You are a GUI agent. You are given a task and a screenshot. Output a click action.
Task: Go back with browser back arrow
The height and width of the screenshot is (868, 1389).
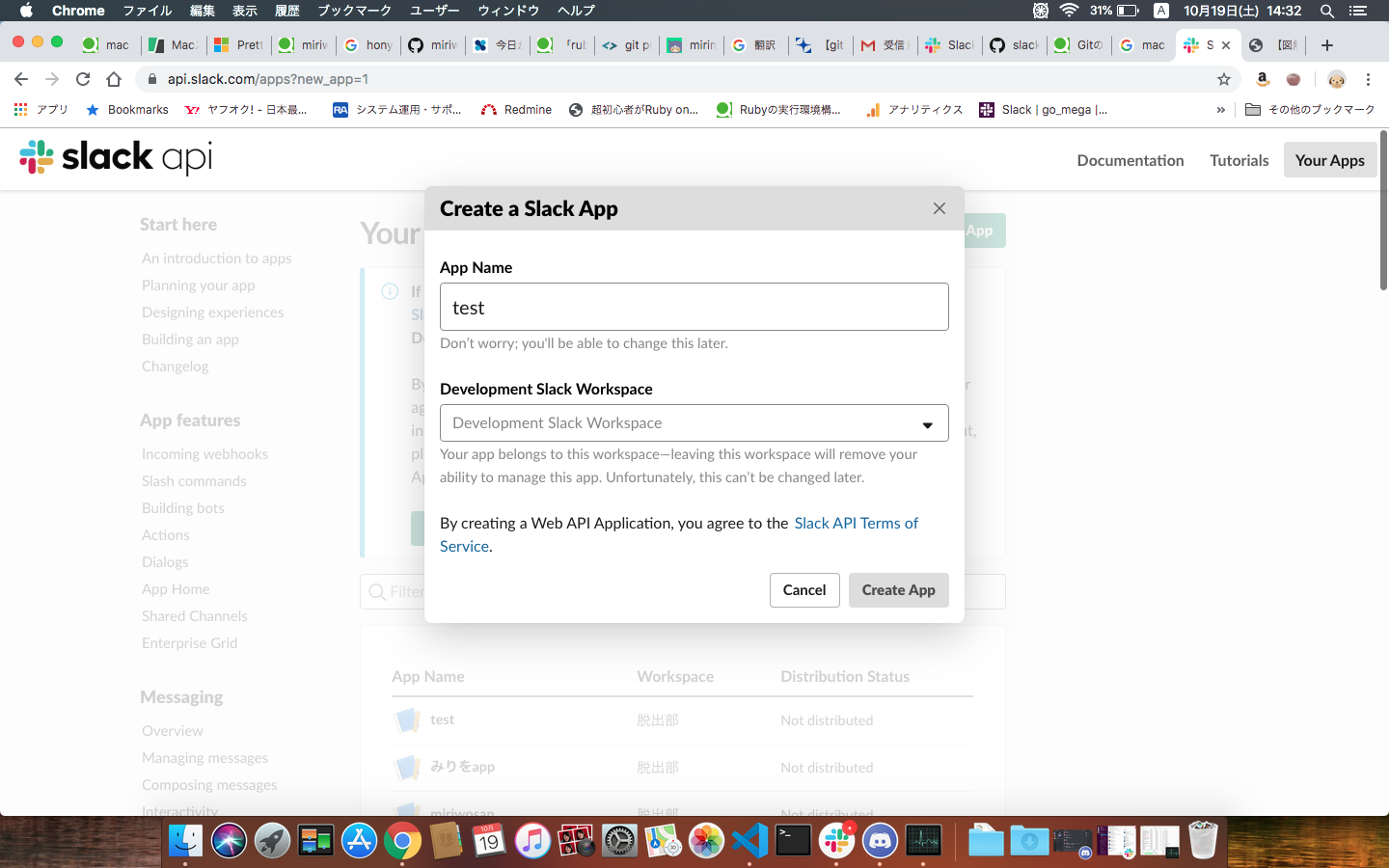tap(21, 79)
